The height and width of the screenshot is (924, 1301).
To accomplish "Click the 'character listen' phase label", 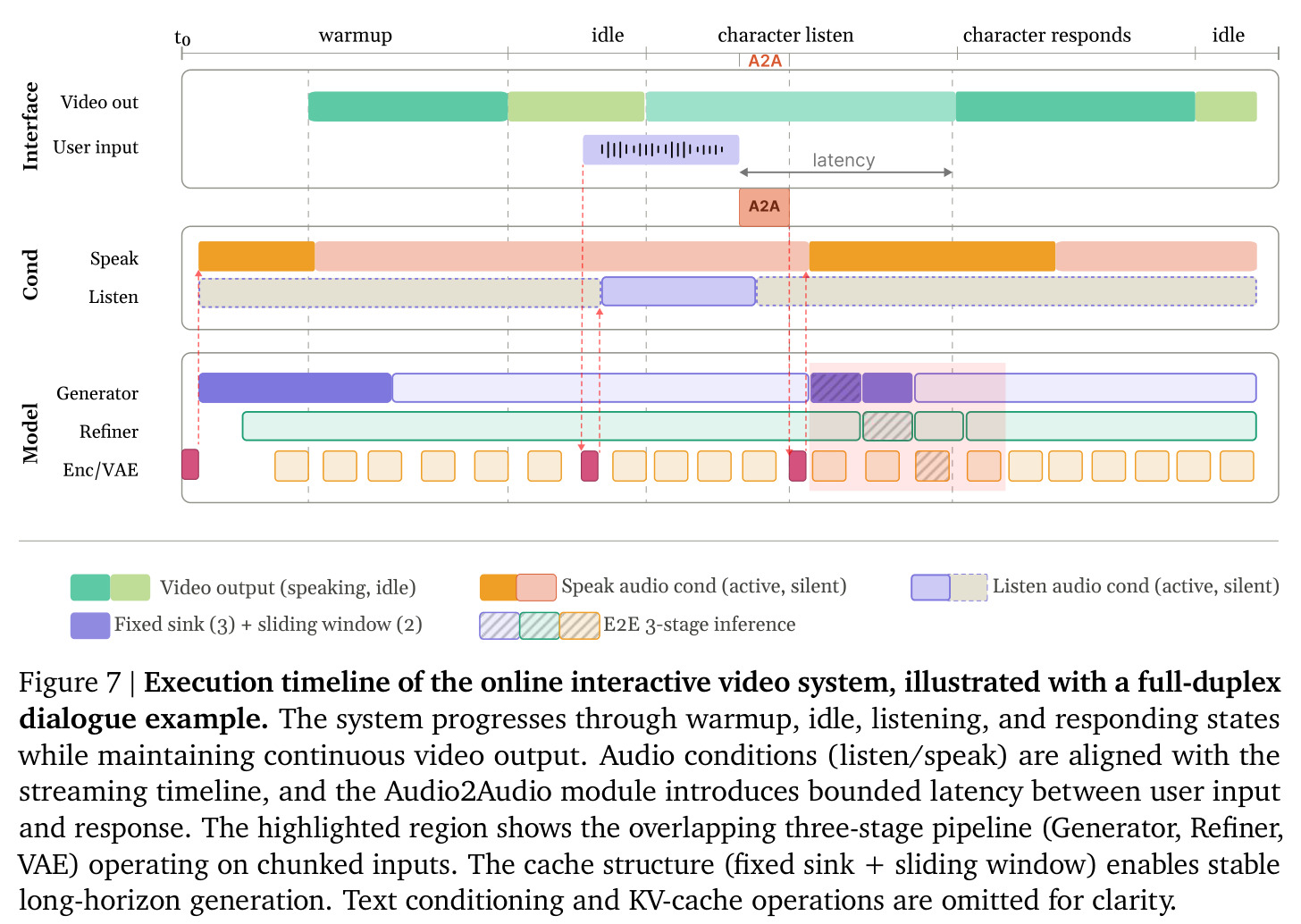I will click(785, 35).
